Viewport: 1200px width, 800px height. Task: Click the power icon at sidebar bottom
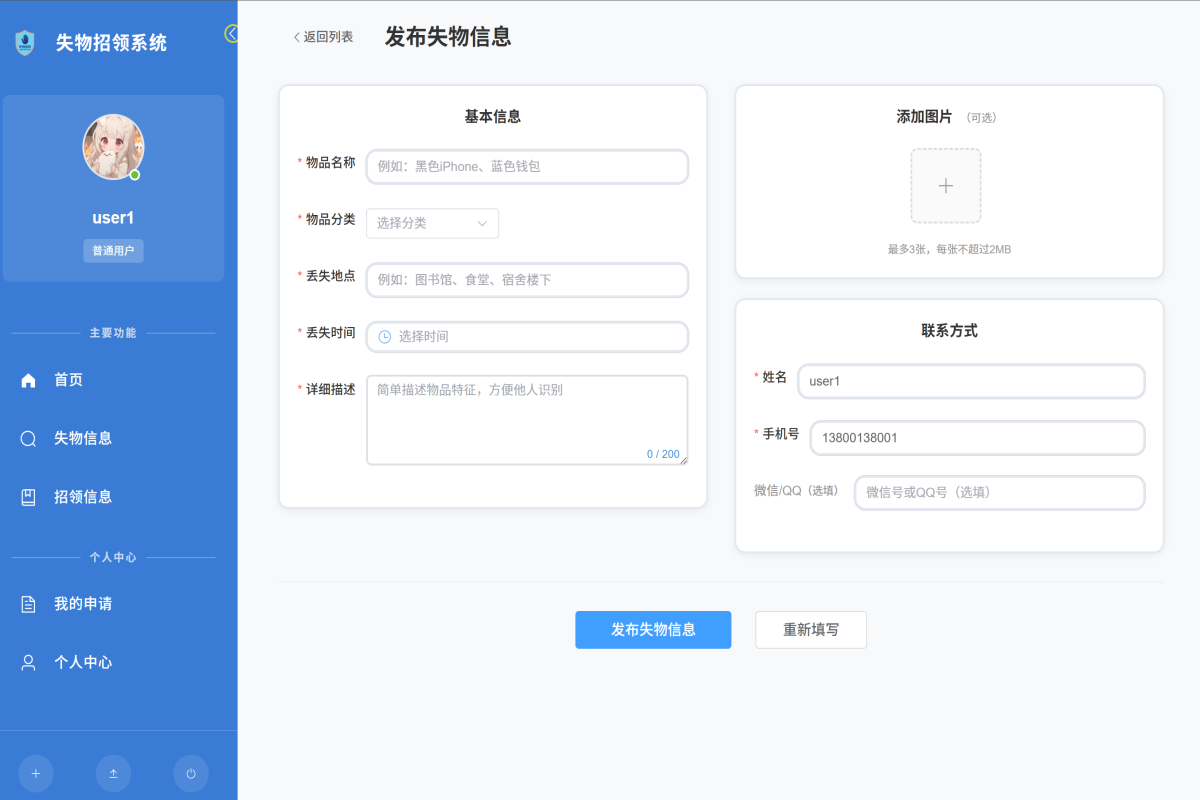[190, 773]
